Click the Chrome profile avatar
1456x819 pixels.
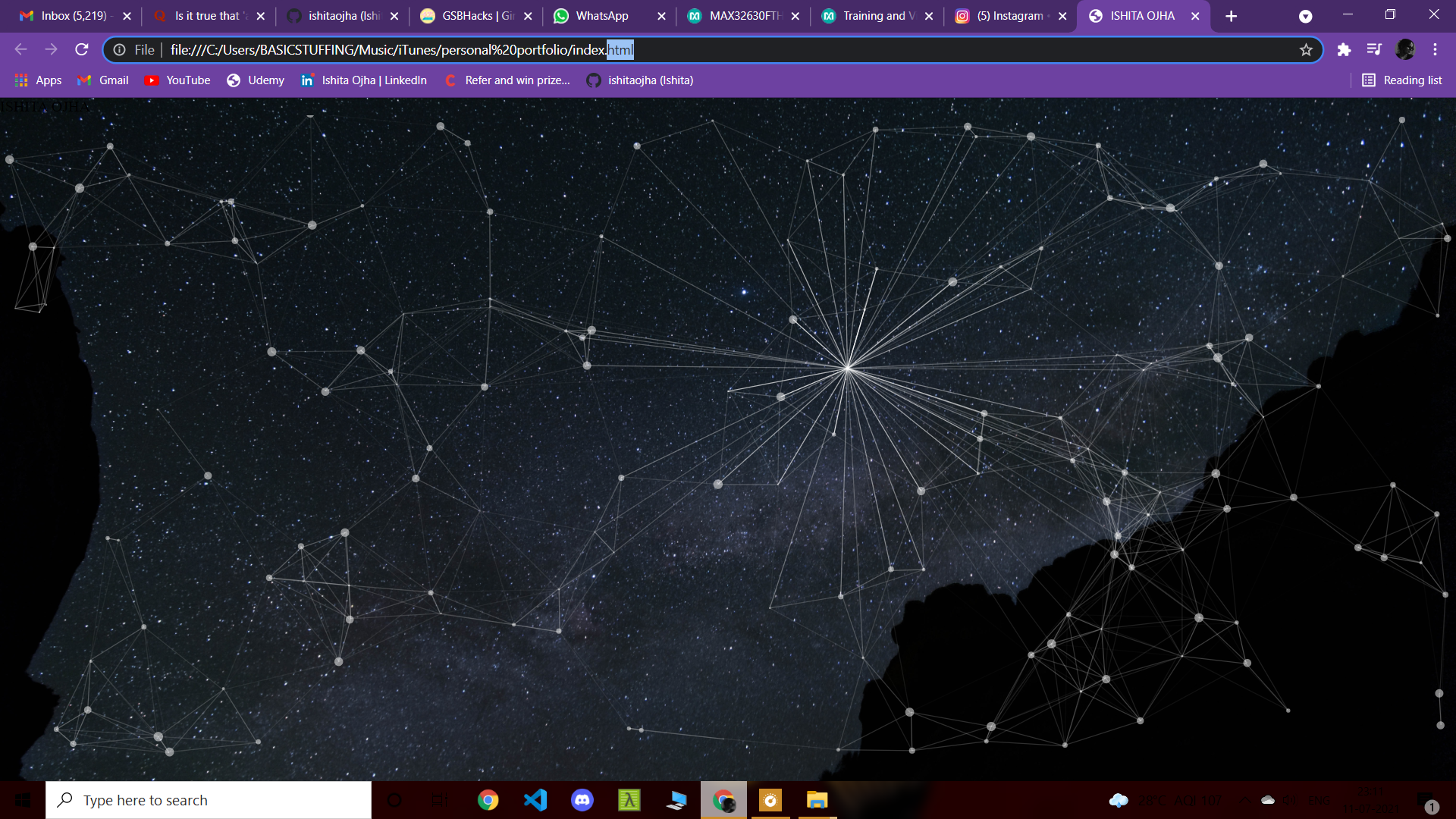[x=1406, y=49]
